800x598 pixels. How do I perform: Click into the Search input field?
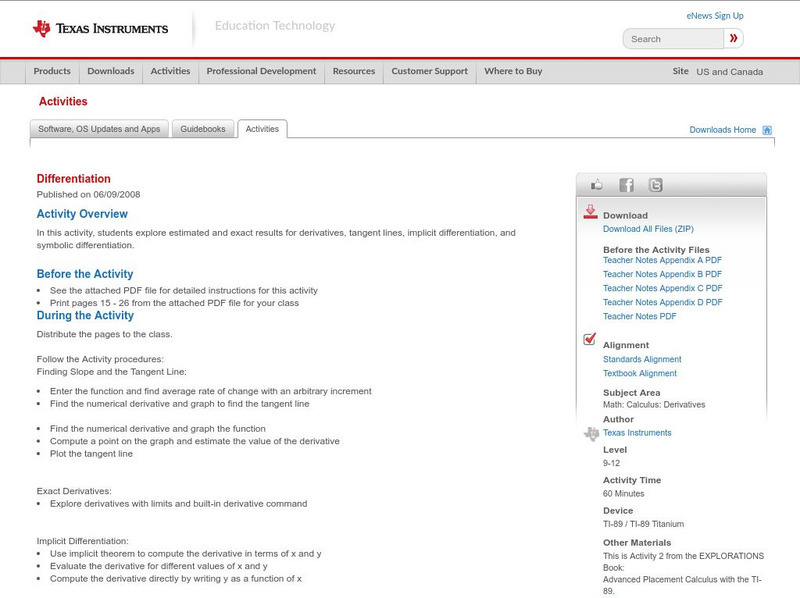point(672,39)
